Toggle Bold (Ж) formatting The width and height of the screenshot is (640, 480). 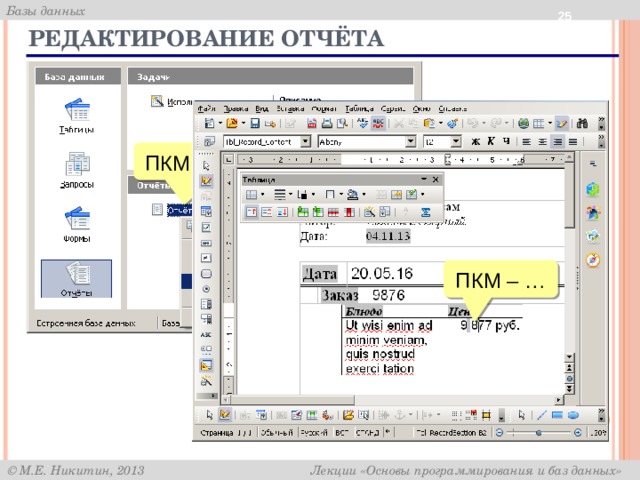[x=475, y=142]
